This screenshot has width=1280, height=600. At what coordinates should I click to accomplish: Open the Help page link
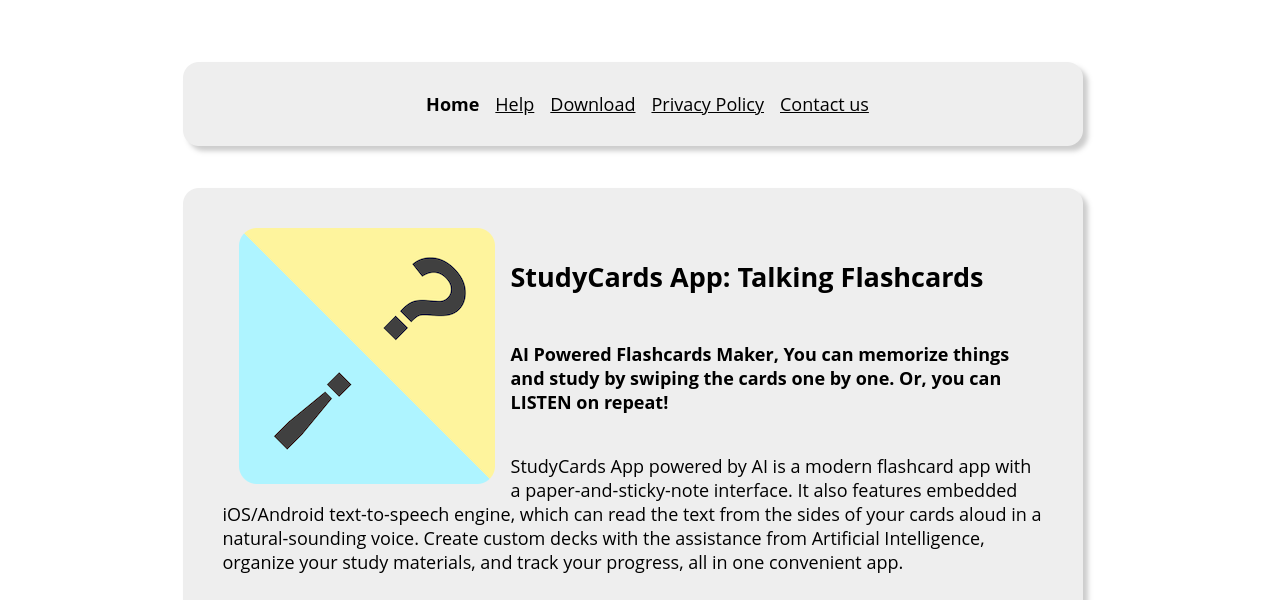coord(514,104)
